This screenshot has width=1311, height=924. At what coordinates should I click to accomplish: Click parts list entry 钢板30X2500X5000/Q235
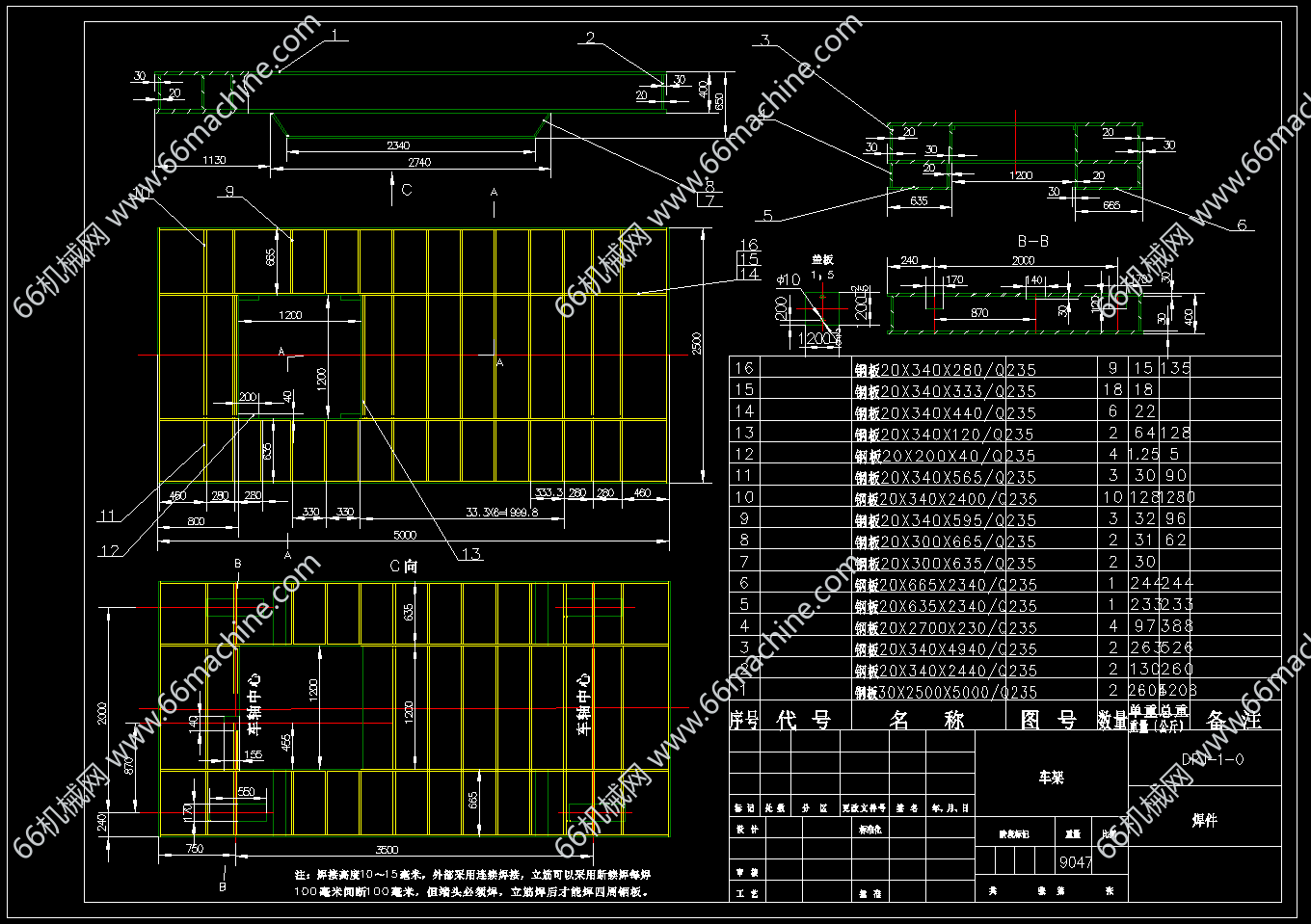point(945,693)
